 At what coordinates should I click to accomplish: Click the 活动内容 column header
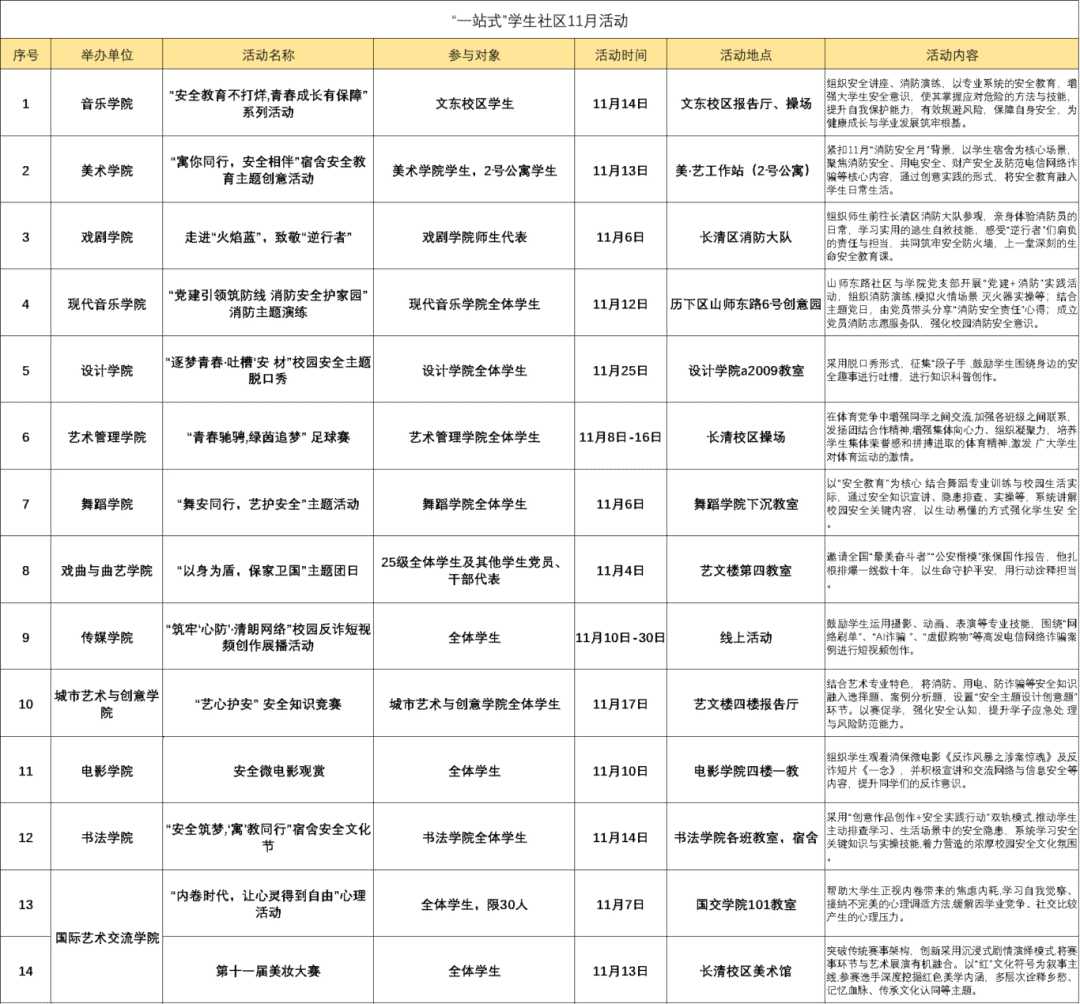(952, 55)
